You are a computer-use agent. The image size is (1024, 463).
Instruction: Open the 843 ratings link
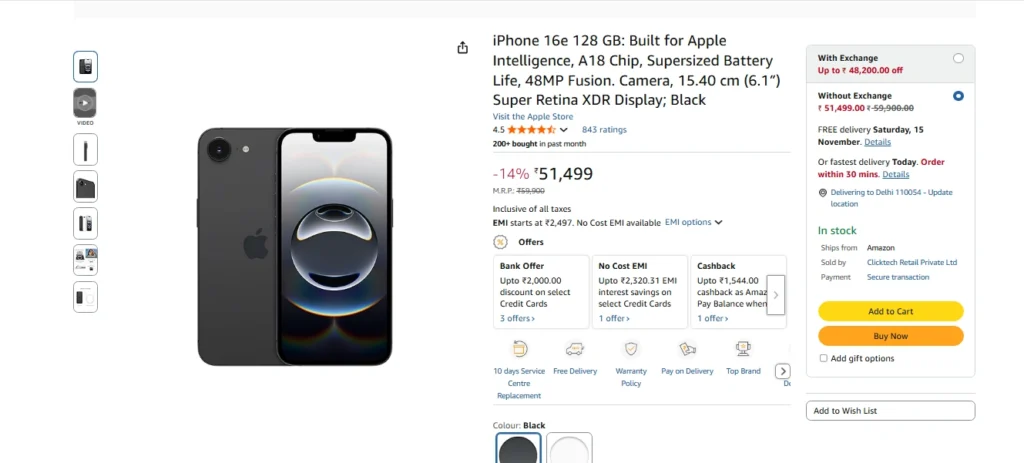pos(604,129)
